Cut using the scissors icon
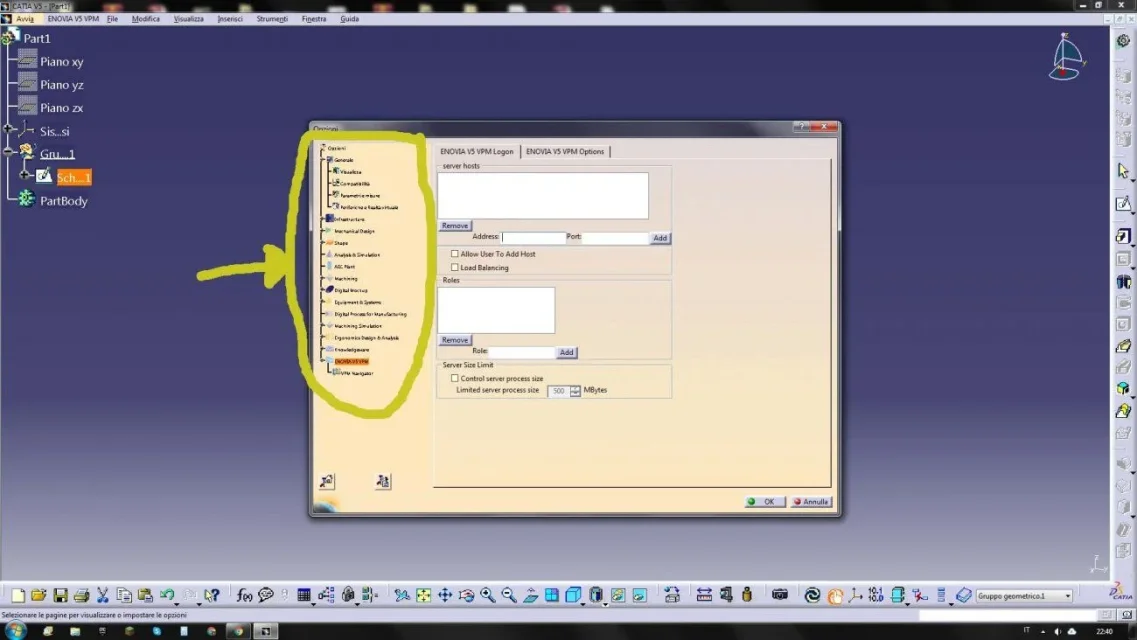1137x640 pixels. [103, 595]
